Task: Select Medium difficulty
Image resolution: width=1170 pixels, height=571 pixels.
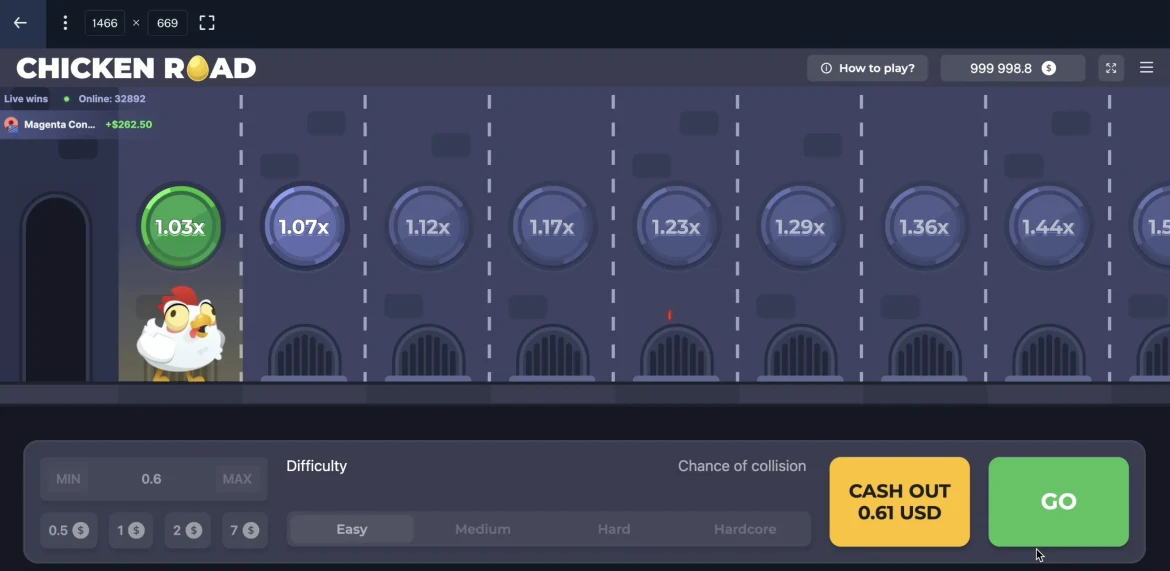Action: [483, 529]
